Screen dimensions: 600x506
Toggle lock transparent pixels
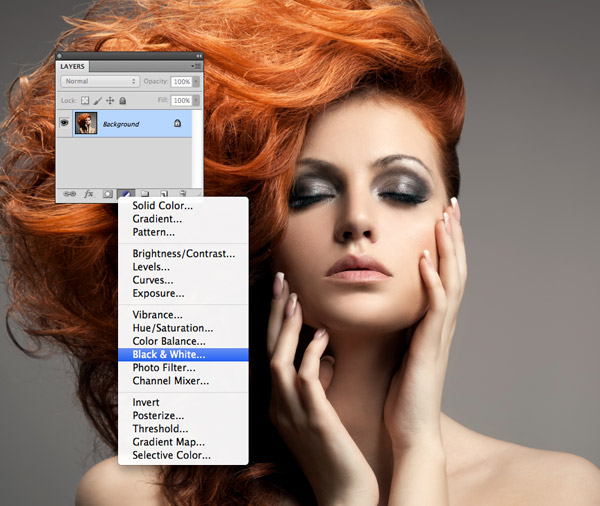click(x=85, y=100)
